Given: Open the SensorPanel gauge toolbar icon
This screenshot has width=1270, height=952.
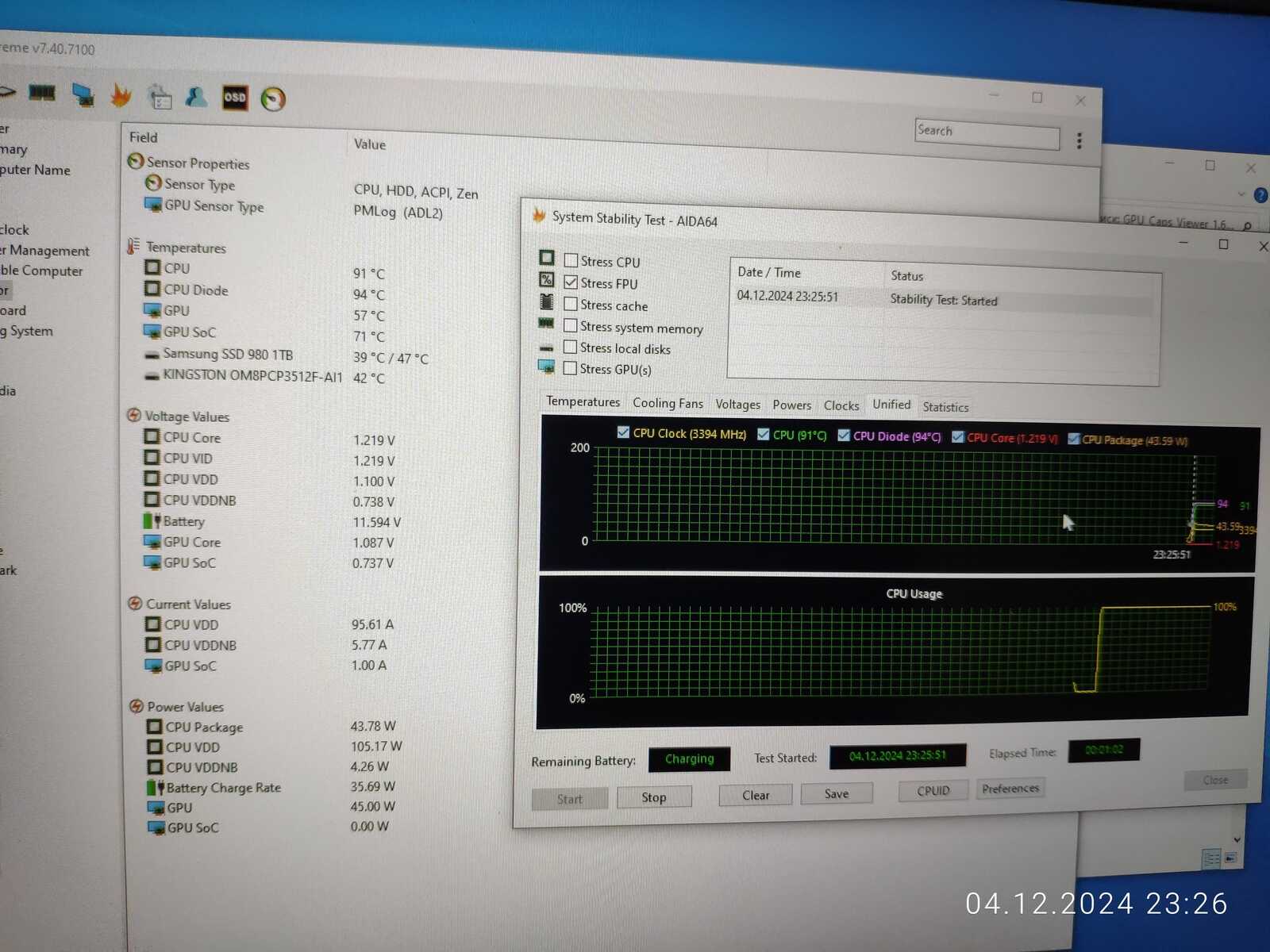Looking at the screenshot, I should (x=273, y=99).
